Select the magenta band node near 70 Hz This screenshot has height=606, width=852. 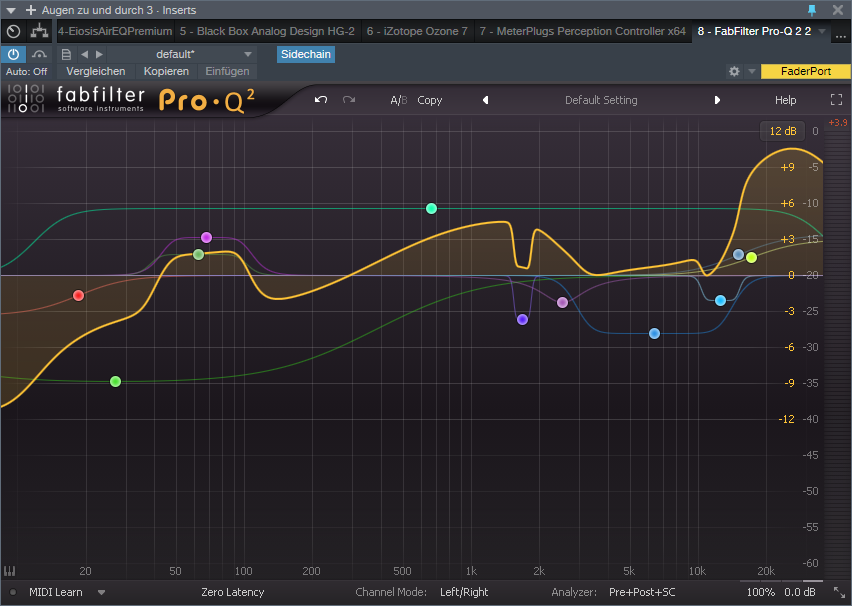(x=206, y=238)
